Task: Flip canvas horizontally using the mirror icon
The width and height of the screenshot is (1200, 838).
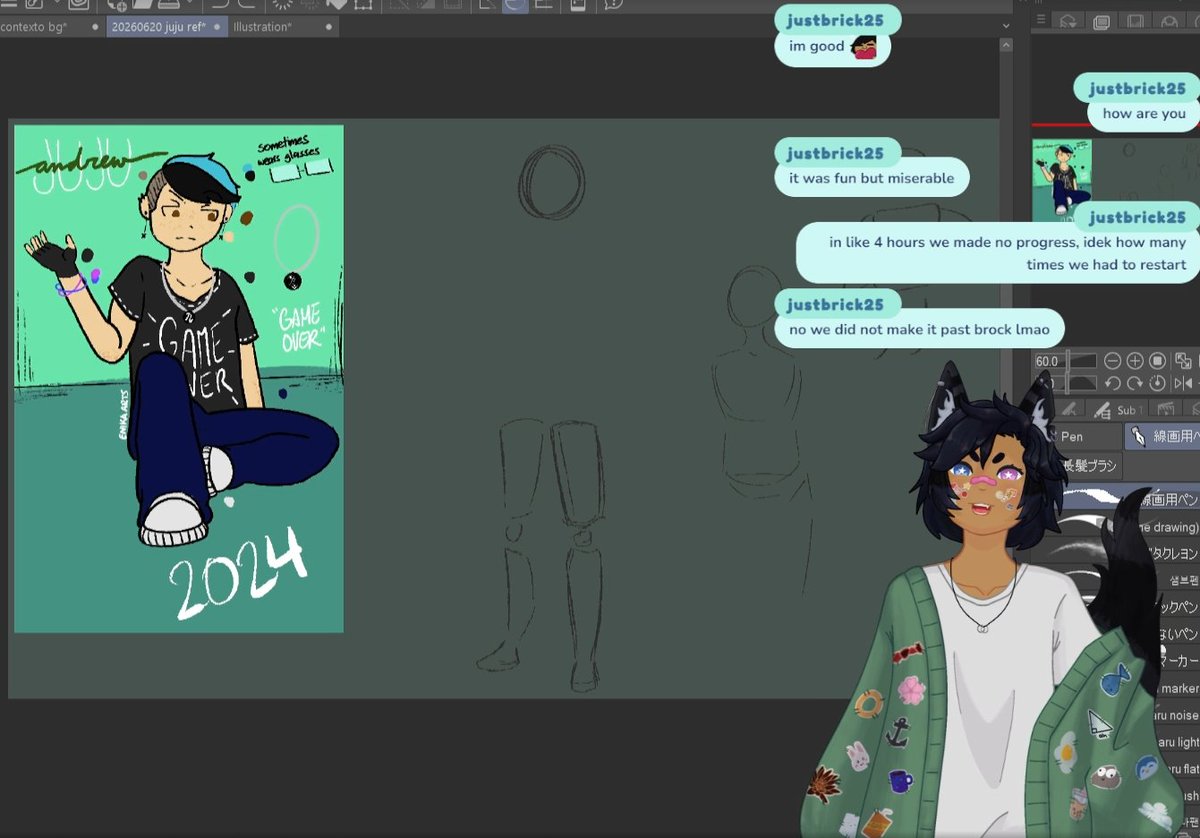Action: coord(1184,383)
